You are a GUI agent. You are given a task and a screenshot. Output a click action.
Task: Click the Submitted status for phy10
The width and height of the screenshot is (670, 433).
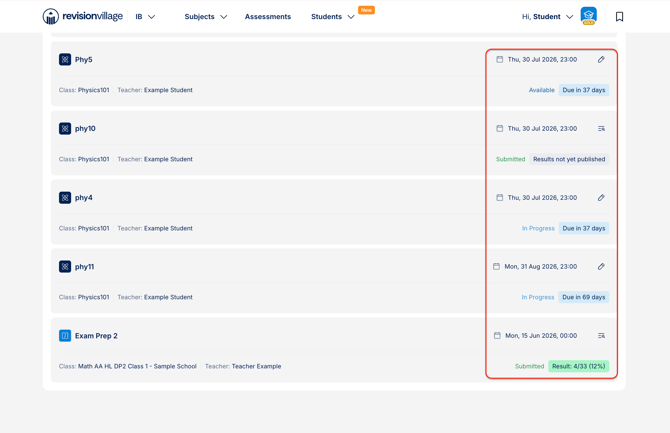point(510,159)
